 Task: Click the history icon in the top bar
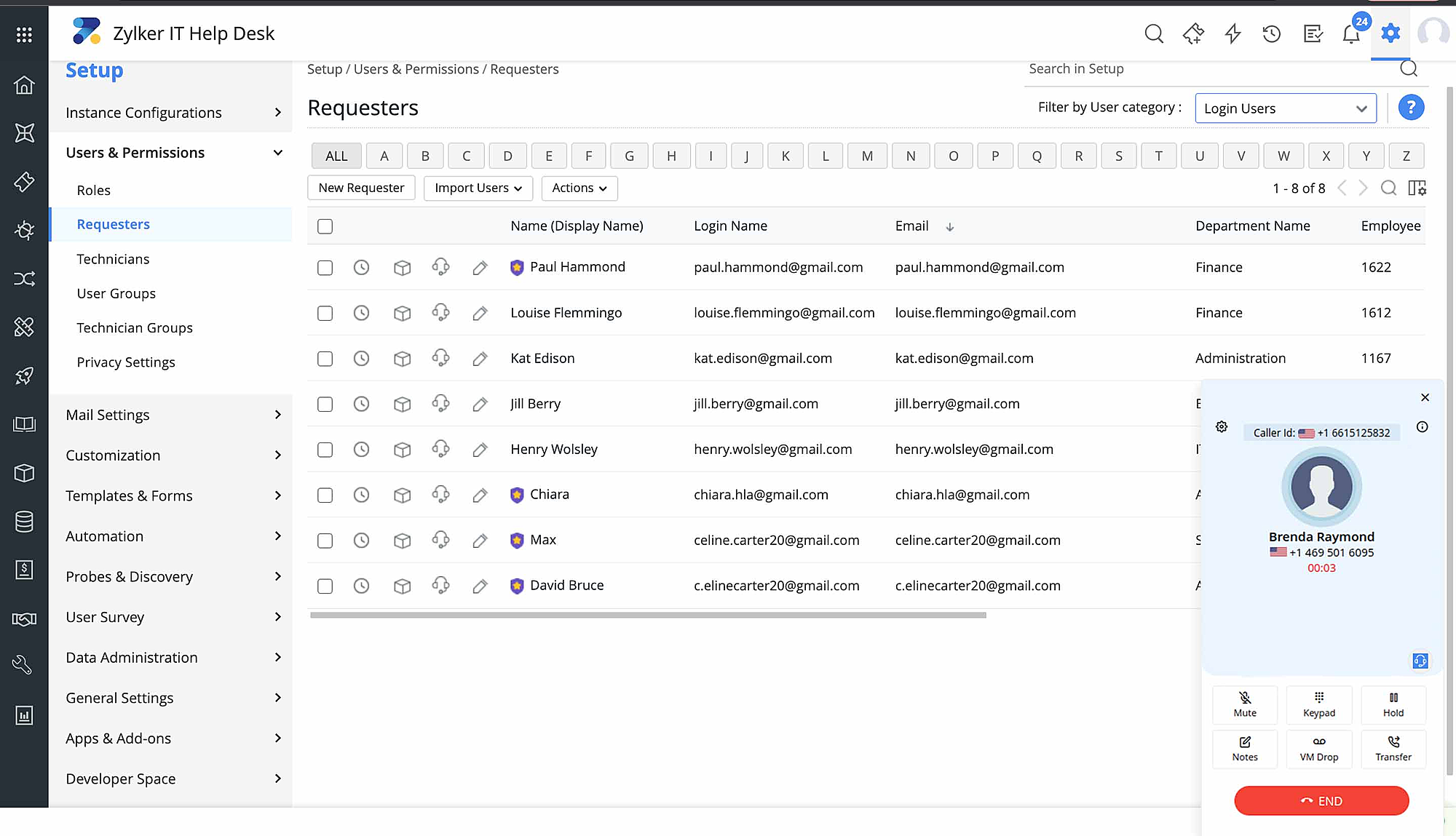tap(1271, 33)
